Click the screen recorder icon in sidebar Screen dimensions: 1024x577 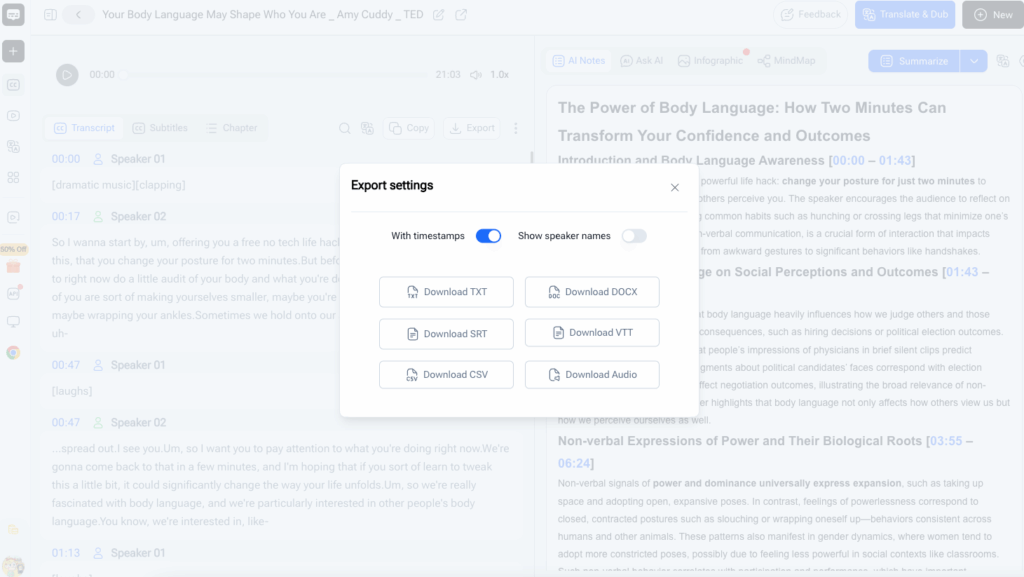pyautogui.click(x=13, y=217)
